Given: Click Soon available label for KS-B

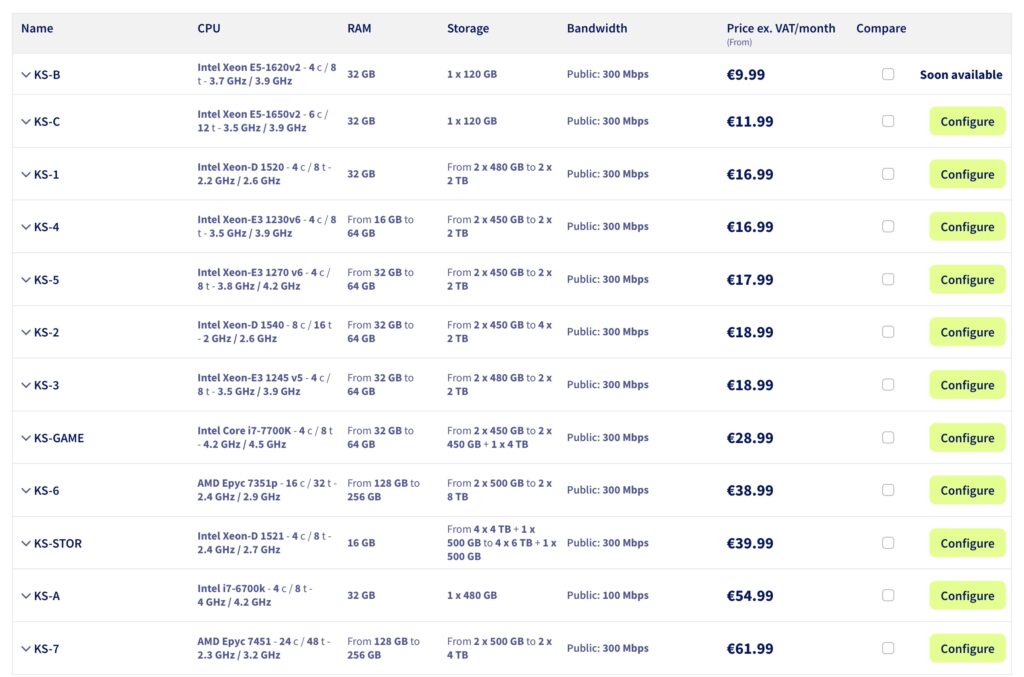Looking at the screenshot, I should [961, 74].
